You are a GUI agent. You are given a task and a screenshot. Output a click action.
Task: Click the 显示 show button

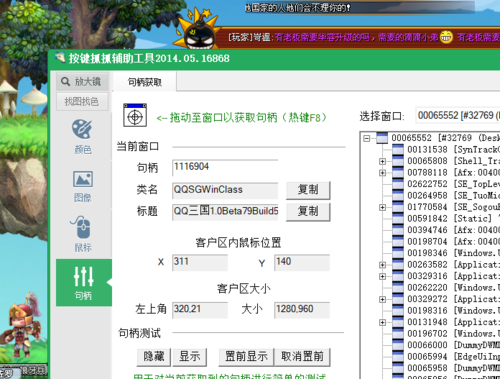tap(190, 357)
